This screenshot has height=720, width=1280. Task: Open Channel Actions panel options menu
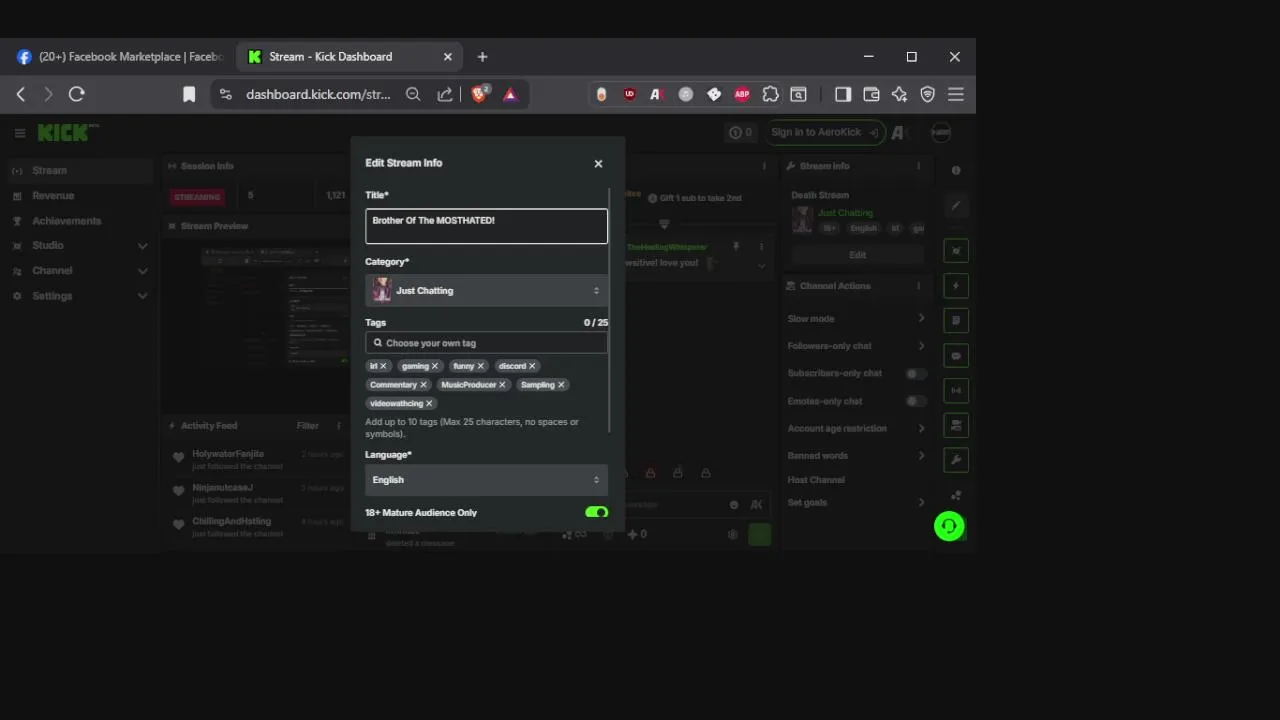pyautogui.click(x=918, y=286)
